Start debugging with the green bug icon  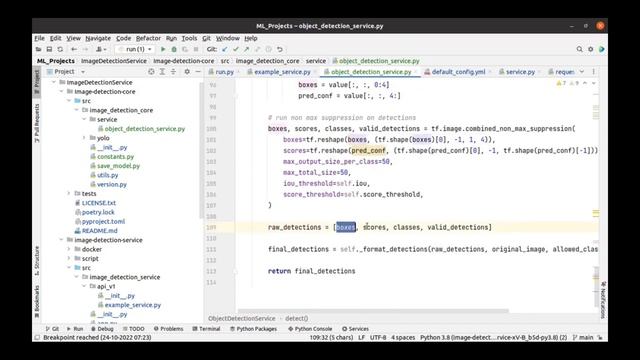pos(174,49)
